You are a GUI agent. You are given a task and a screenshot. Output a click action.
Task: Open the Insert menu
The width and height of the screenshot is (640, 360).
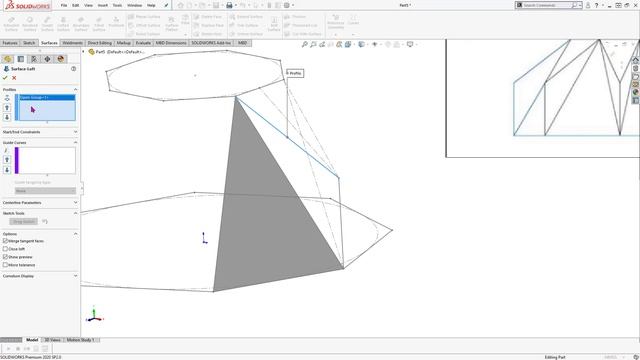tap(103, 5)
